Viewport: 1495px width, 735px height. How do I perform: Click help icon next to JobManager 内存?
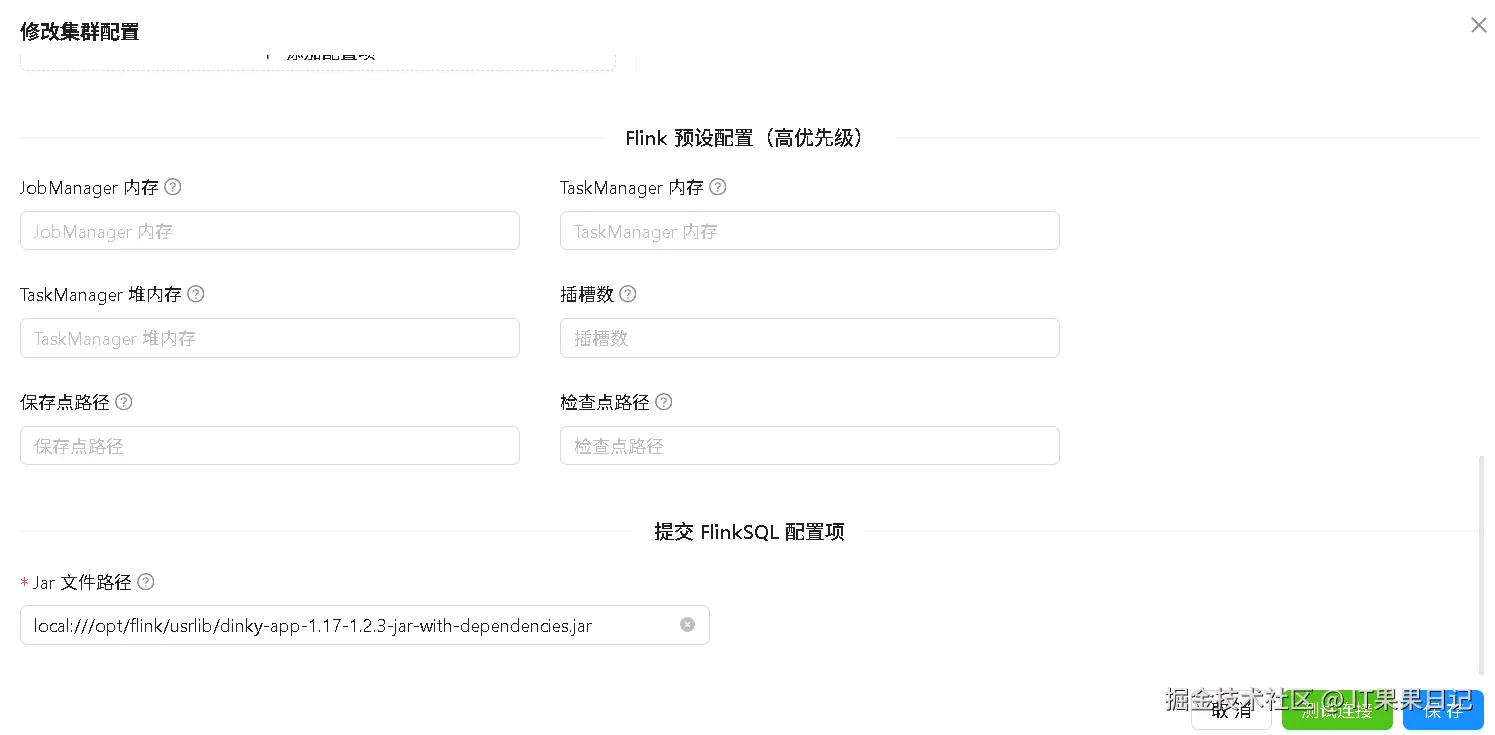click(x=173, y=187)
